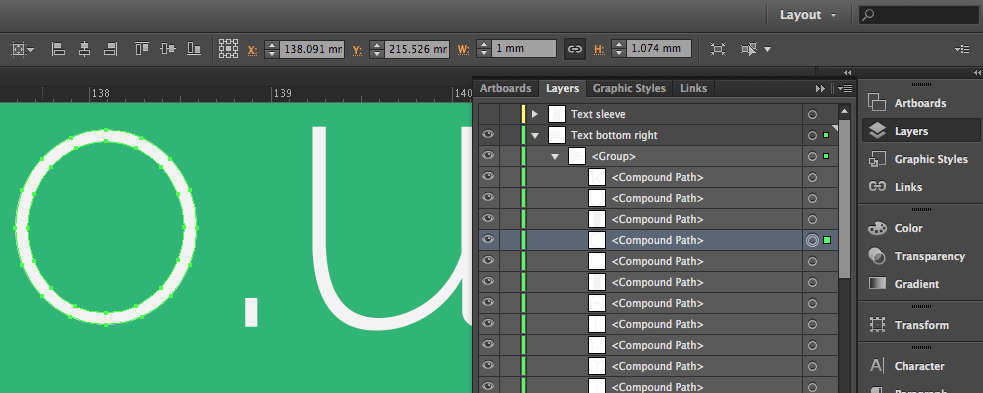The width and height of the screenshot is (983, 393).
Task: Click the Horizontal Align Right icon
Action: (x=111, y=49)
